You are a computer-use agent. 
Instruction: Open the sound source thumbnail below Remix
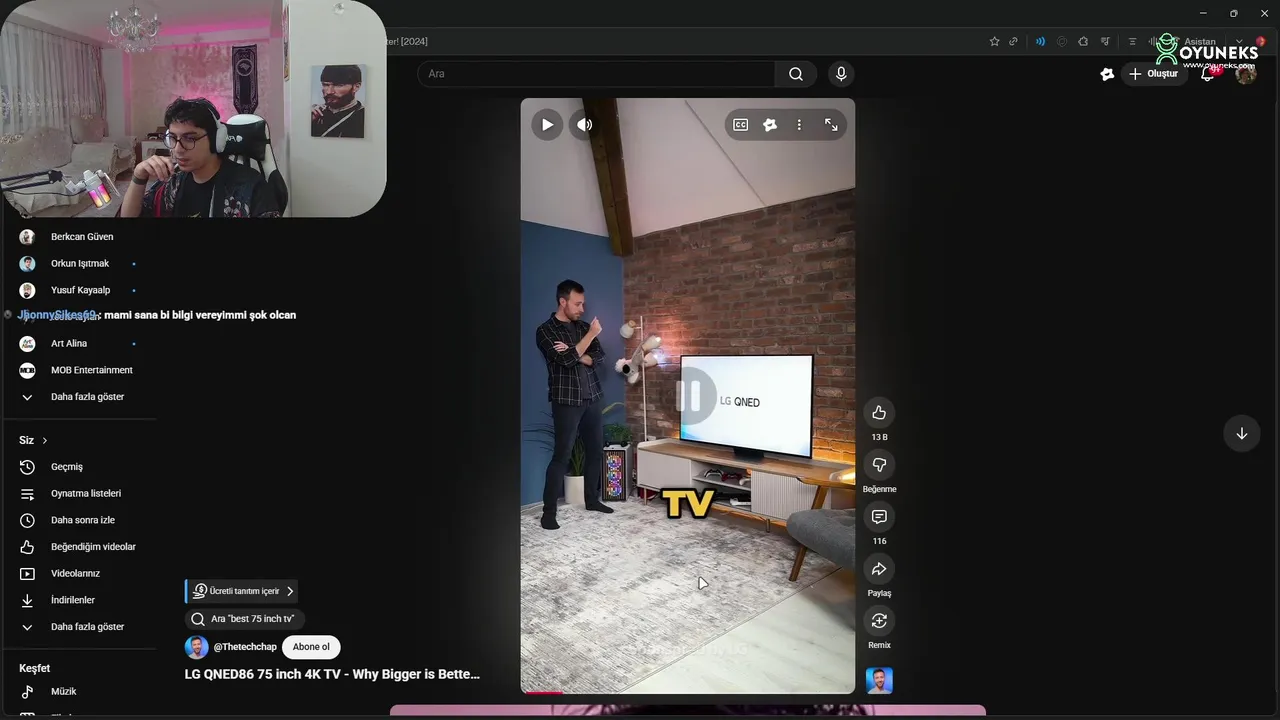879,681
